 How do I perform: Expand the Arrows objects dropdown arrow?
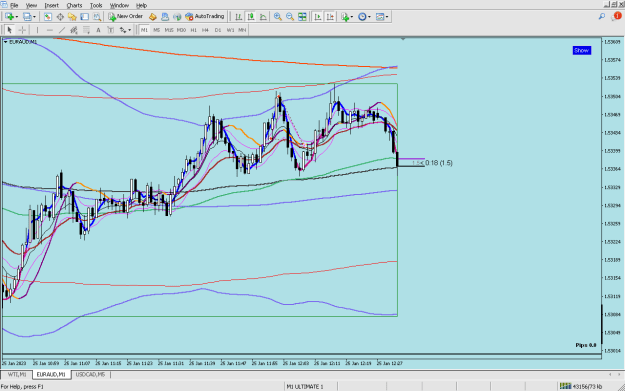130,30
